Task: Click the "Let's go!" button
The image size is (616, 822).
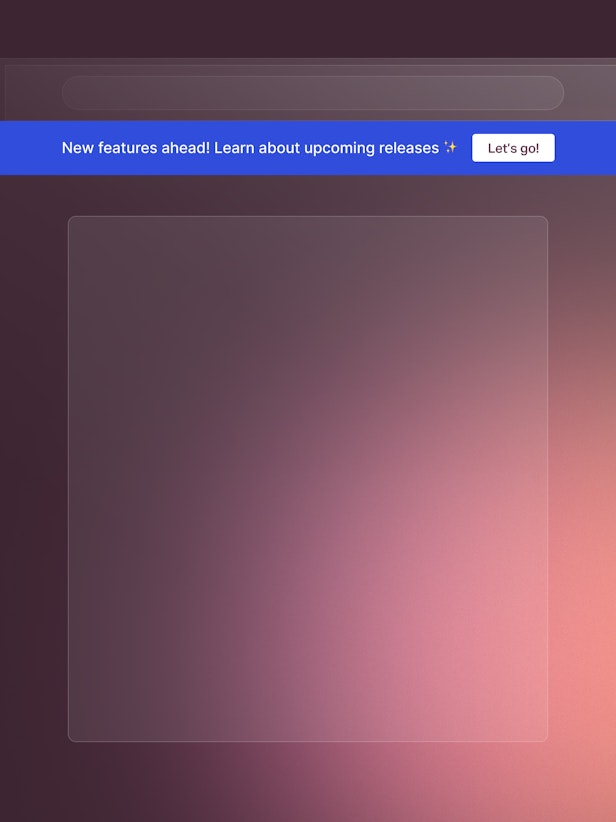Action: pyautogui.click(x=513, y=148)
